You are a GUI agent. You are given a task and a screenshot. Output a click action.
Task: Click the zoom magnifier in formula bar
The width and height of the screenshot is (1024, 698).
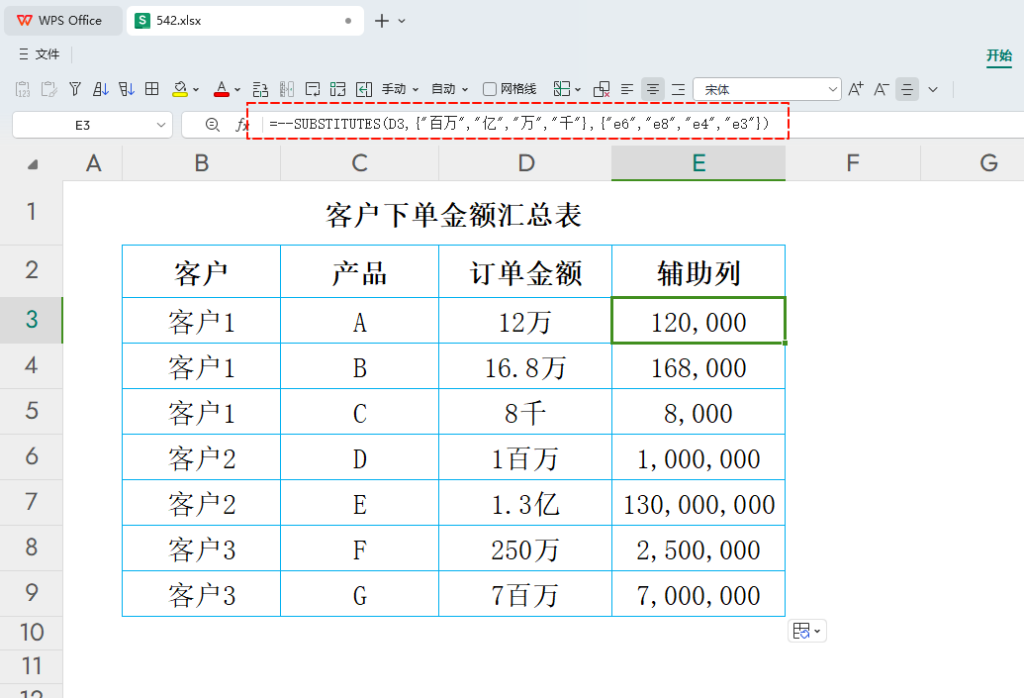(x=212, y=125)
